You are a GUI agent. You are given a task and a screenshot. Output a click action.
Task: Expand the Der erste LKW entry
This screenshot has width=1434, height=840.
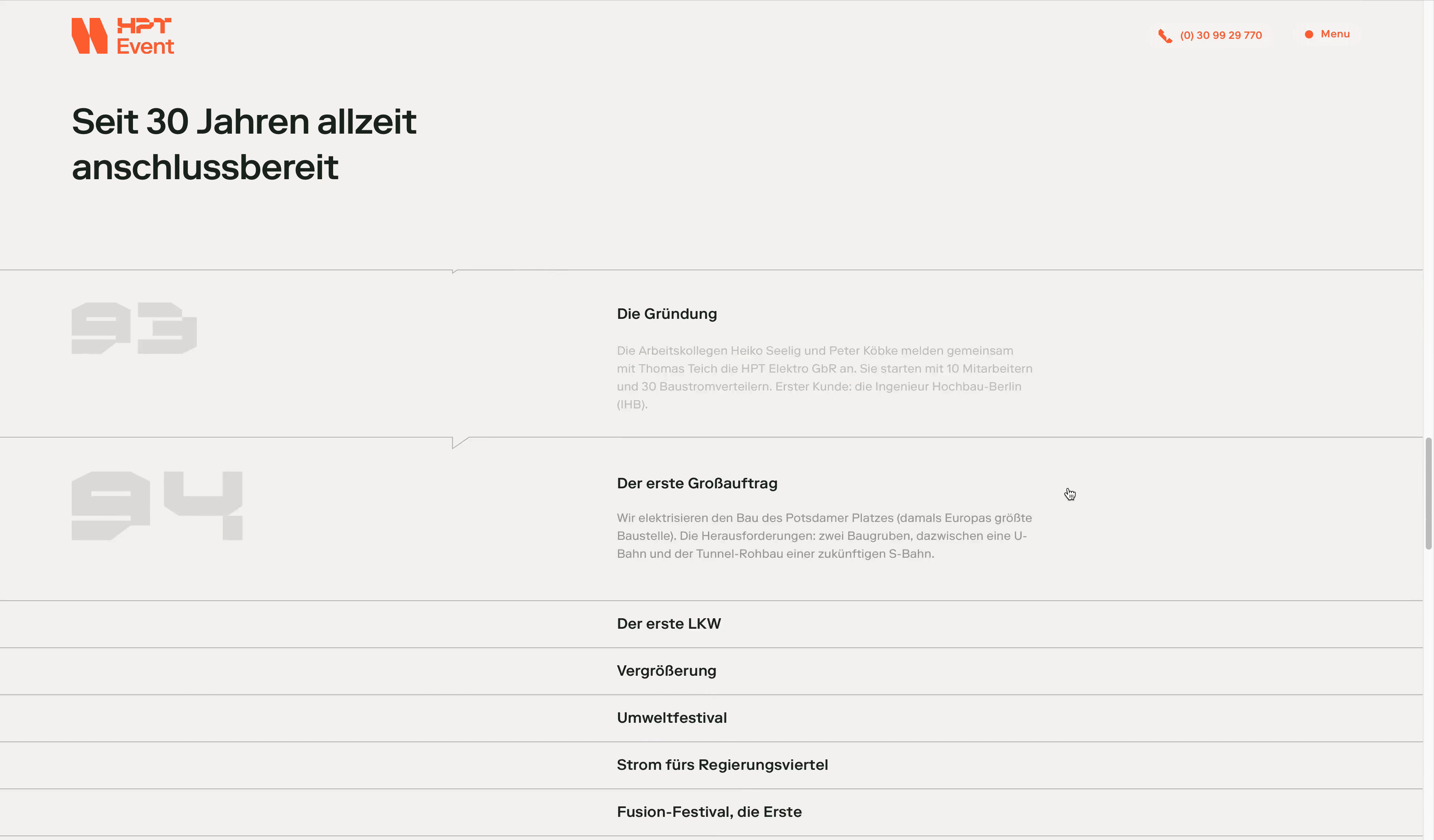(668, 624)
